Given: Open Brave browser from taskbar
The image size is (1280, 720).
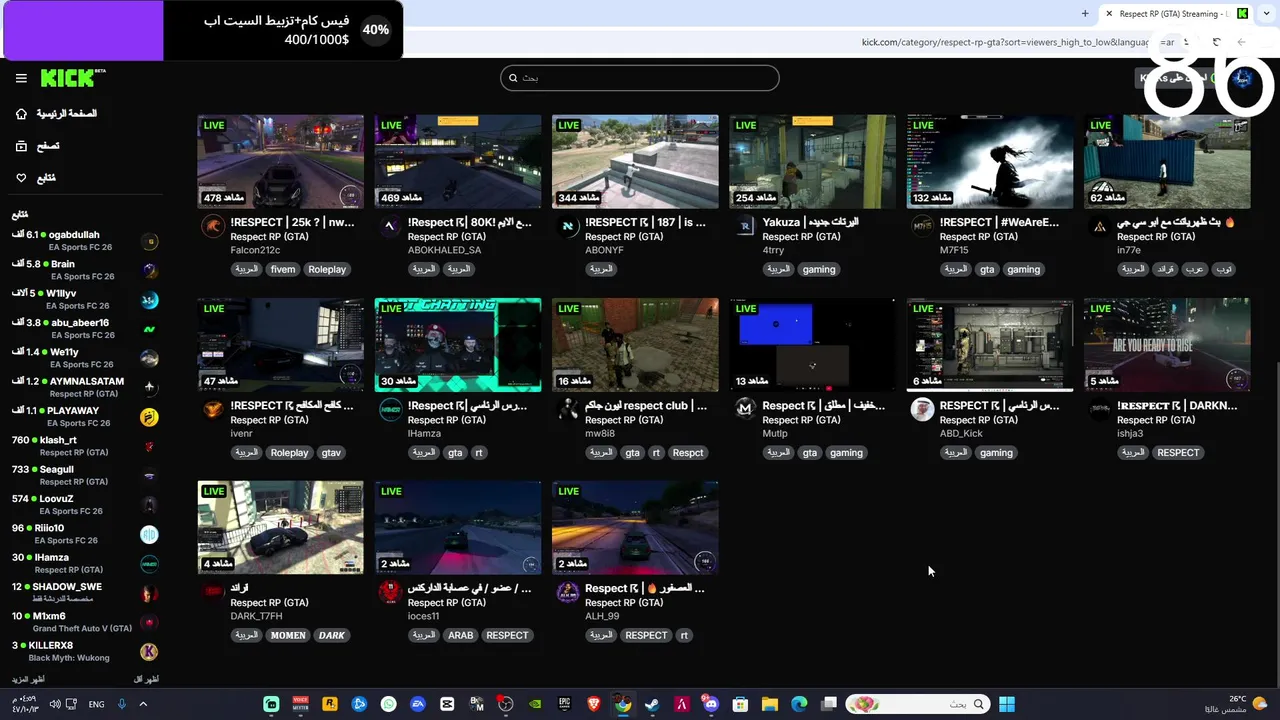Looking at the screenshot, I should pos(594,704).
